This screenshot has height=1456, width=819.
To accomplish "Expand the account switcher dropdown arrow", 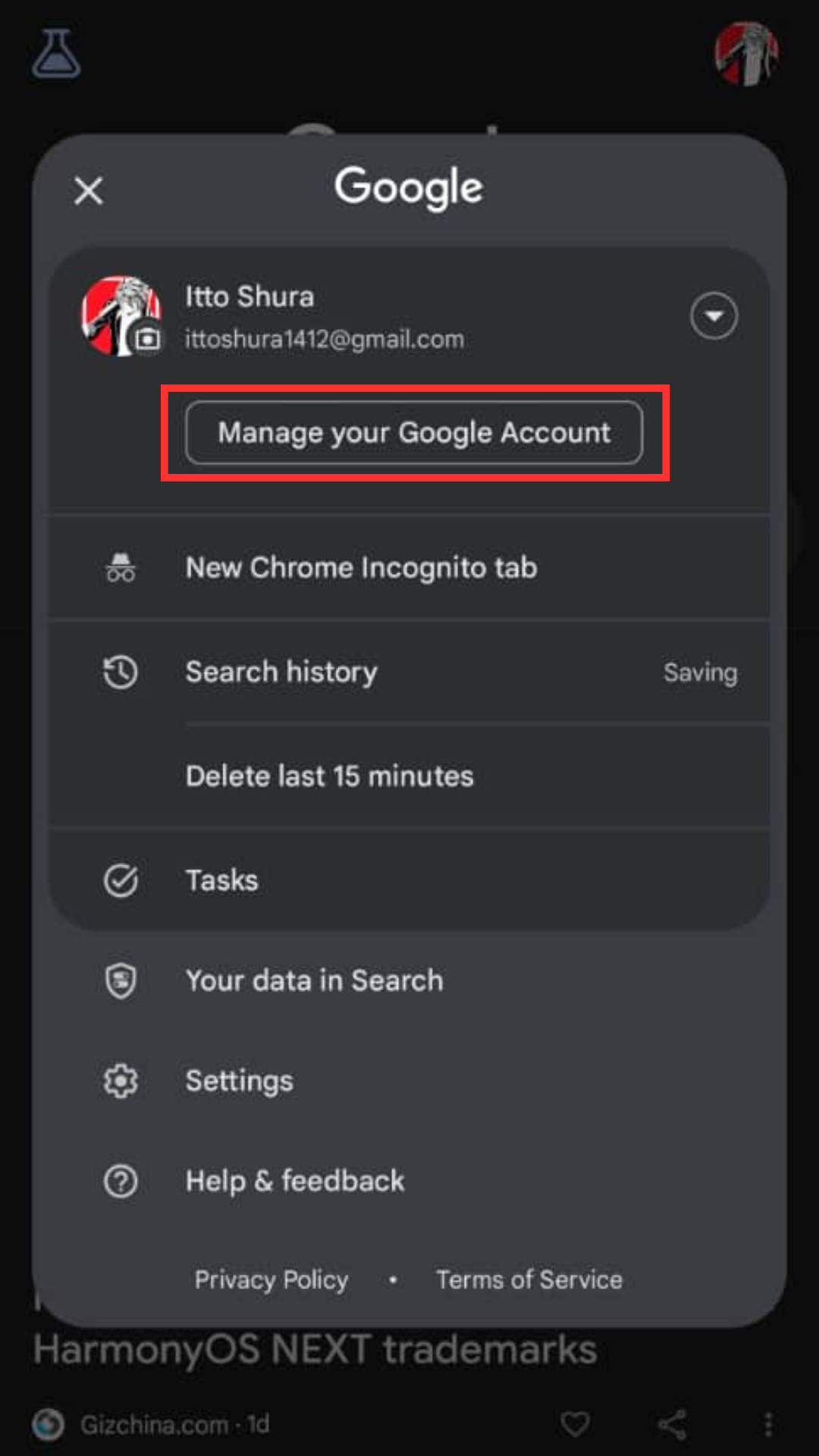I will [x=714, y=315].
